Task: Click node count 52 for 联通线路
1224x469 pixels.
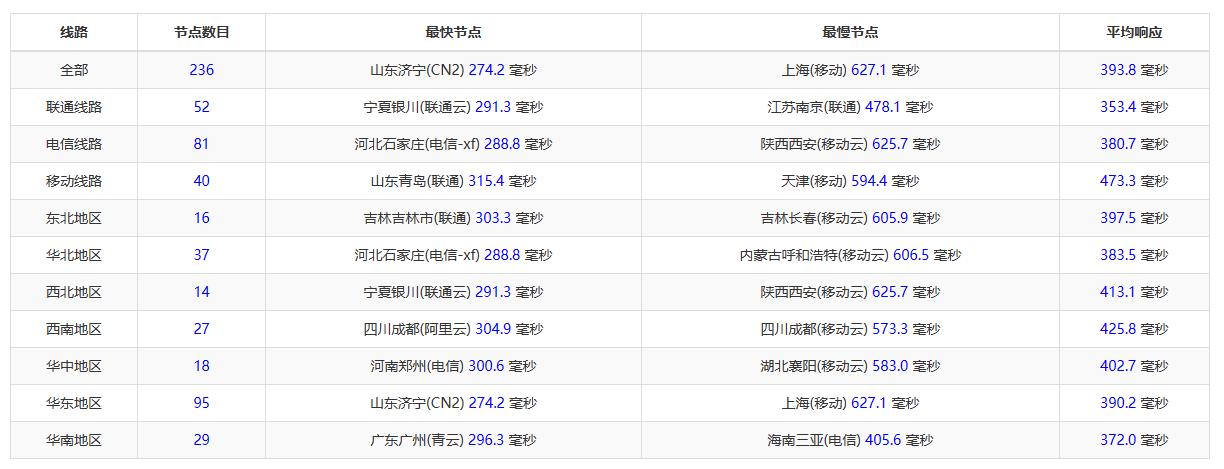Action: click(x=201, y=107)
